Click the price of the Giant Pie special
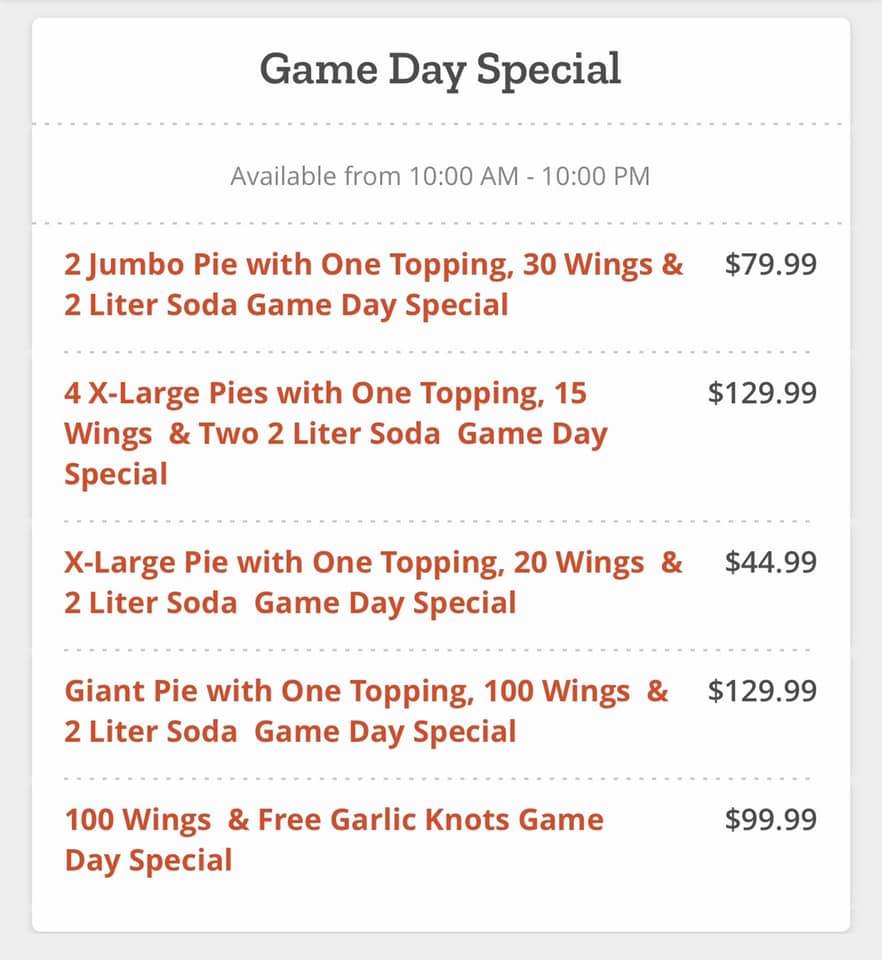This screenshot has width=882, height=960. click(x=762, y=691)
